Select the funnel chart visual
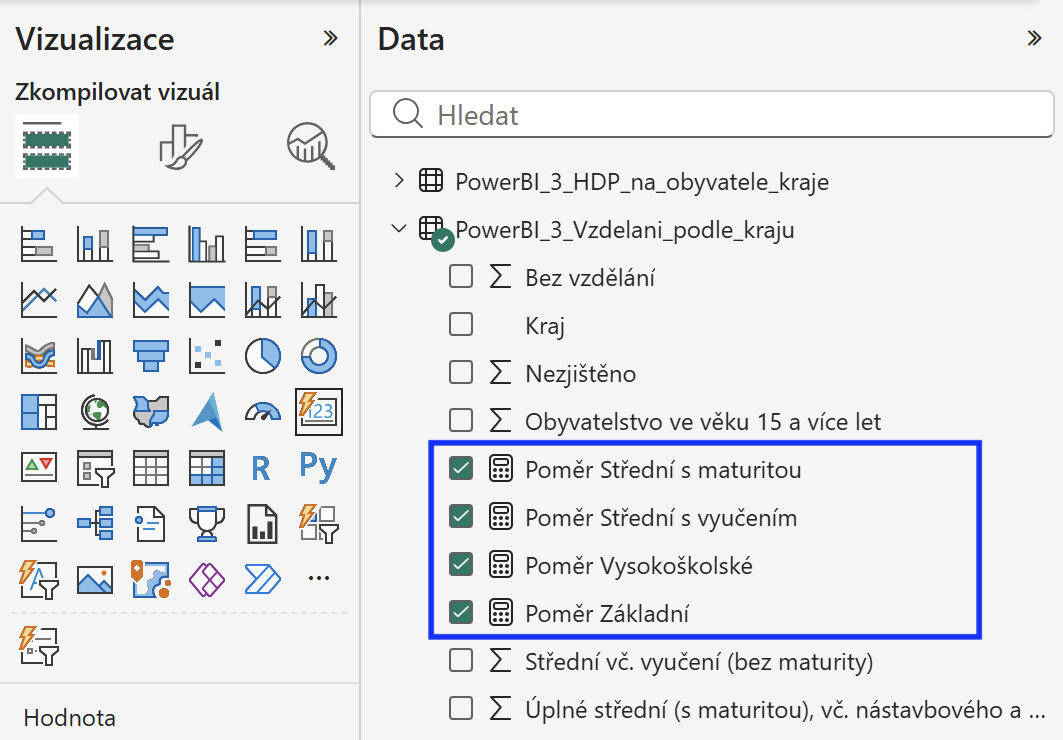Viewport: 1063px width, 740px height. (151, 356)
